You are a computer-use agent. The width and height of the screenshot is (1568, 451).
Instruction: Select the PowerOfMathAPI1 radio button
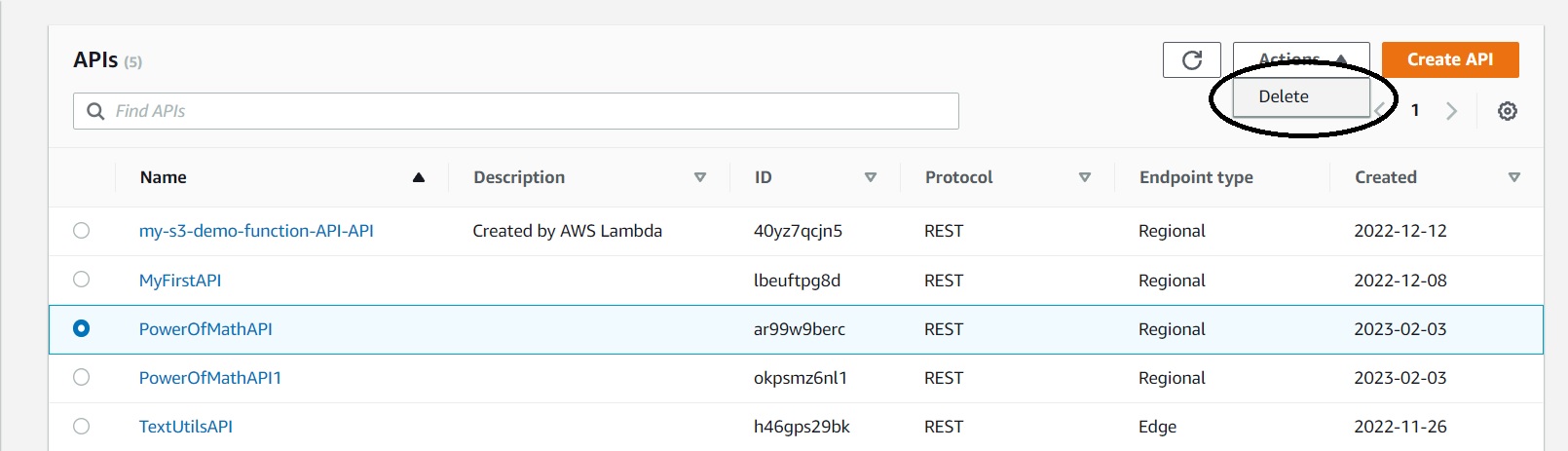coord(81,377)
